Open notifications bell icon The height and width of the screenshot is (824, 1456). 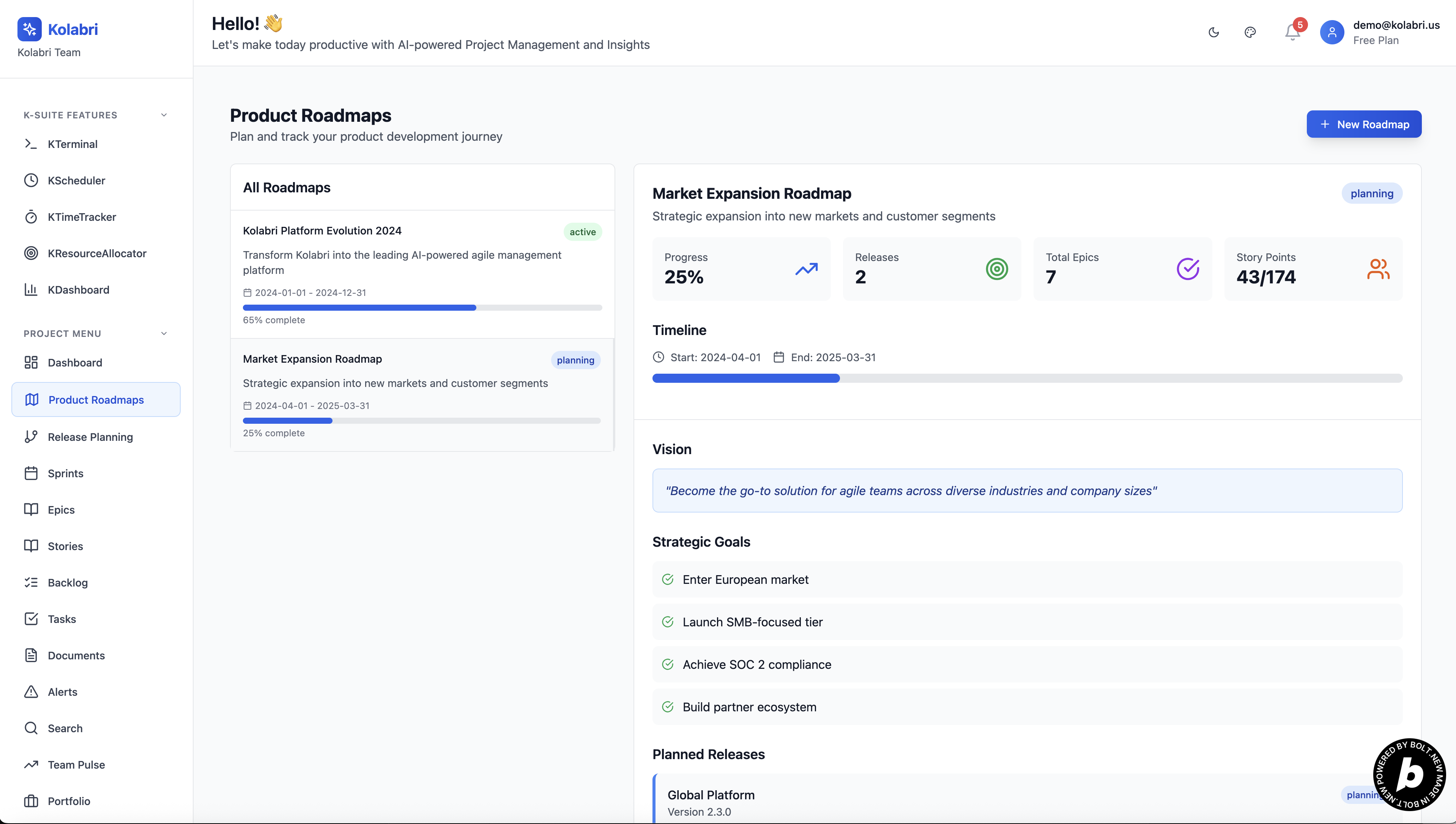(x=1292, y=32)
